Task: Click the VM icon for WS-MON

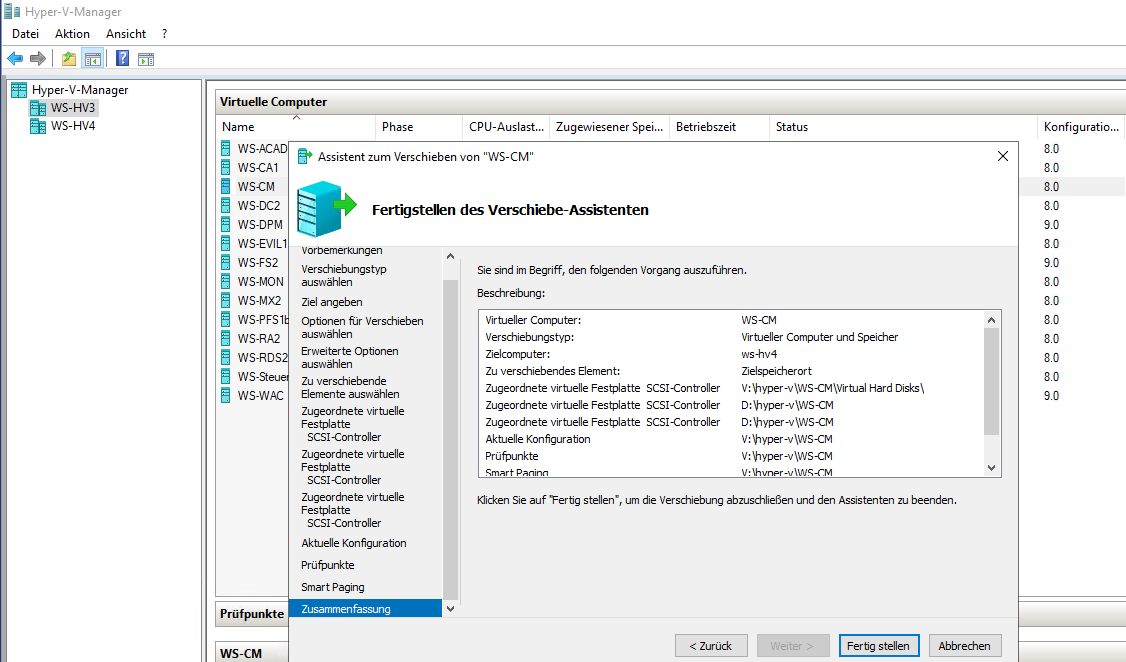Action: point(225,281)
